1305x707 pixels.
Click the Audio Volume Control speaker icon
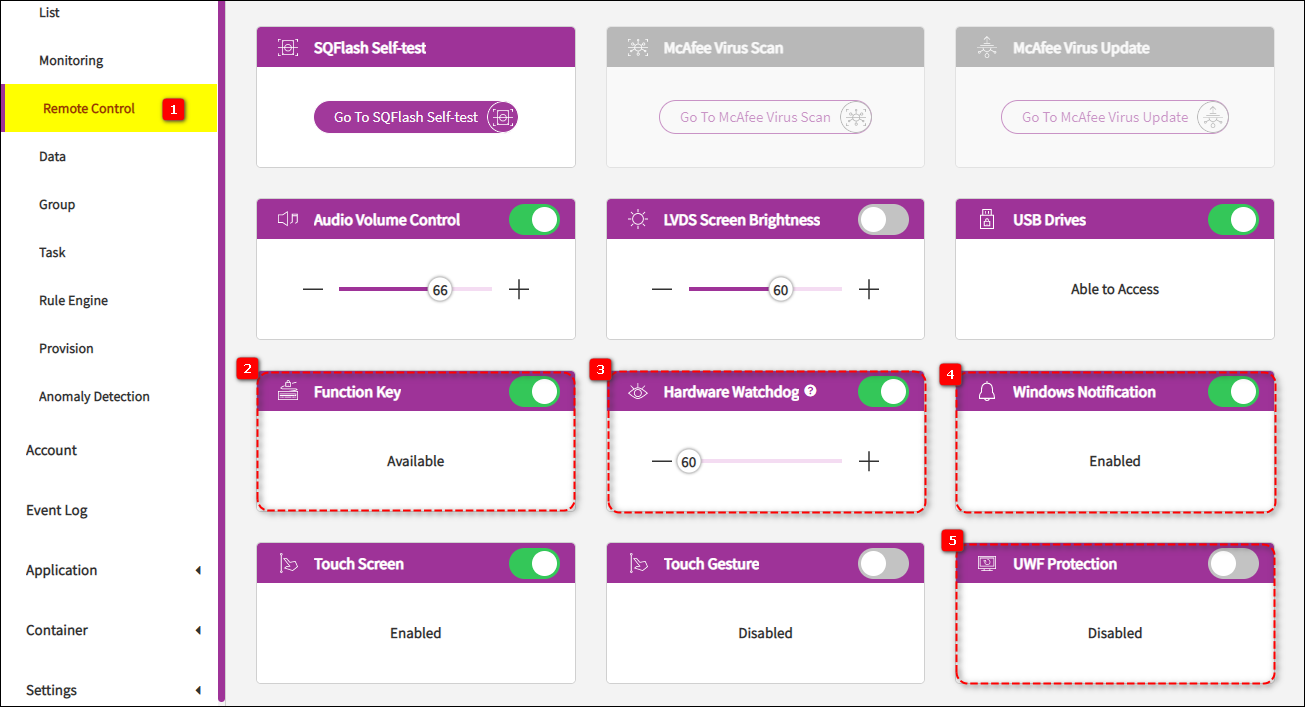(x=288, y=220)
